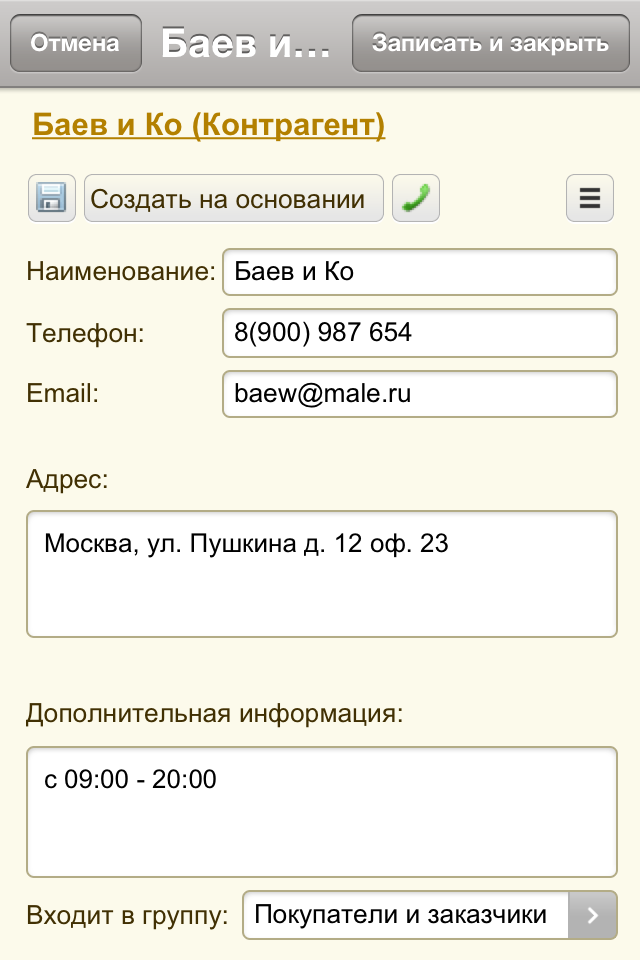Image resolution: width=640 pixels, height=960 pixels.
Task: Click into the Адрес text area
Action: tap(322, 574)
